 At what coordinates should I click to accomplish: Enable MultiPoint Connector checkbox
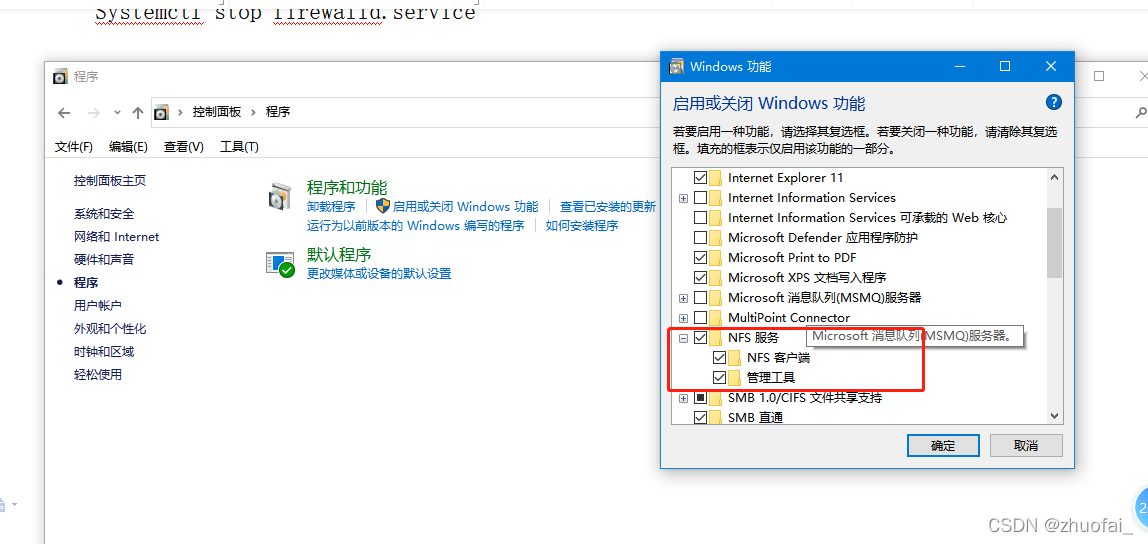(701, 318)
